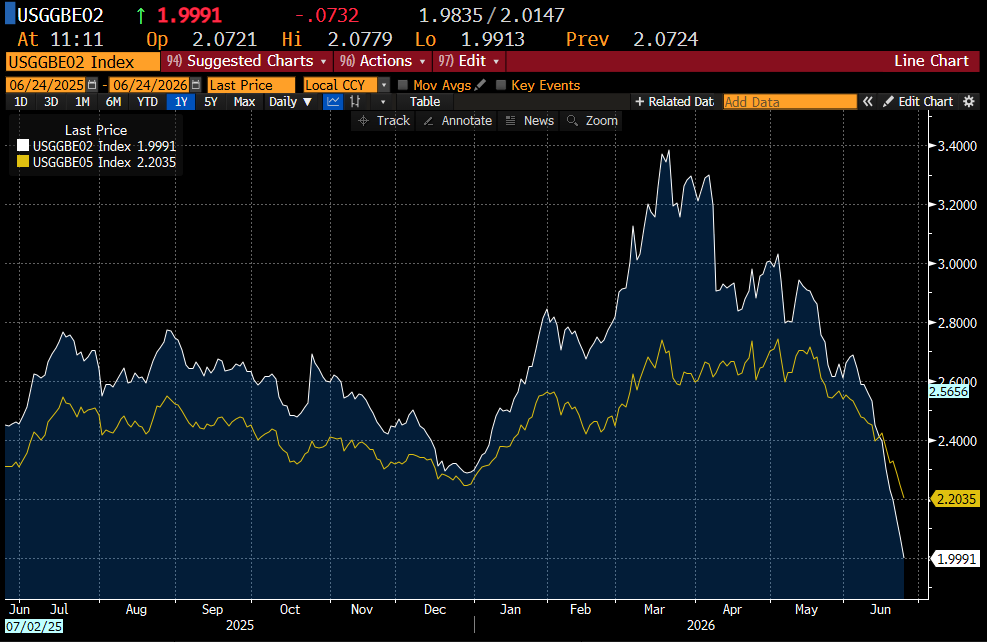This screenshot has height=642, width=987.
Task: Click the end date field 06/24/2026
Action: pos(150,85)
